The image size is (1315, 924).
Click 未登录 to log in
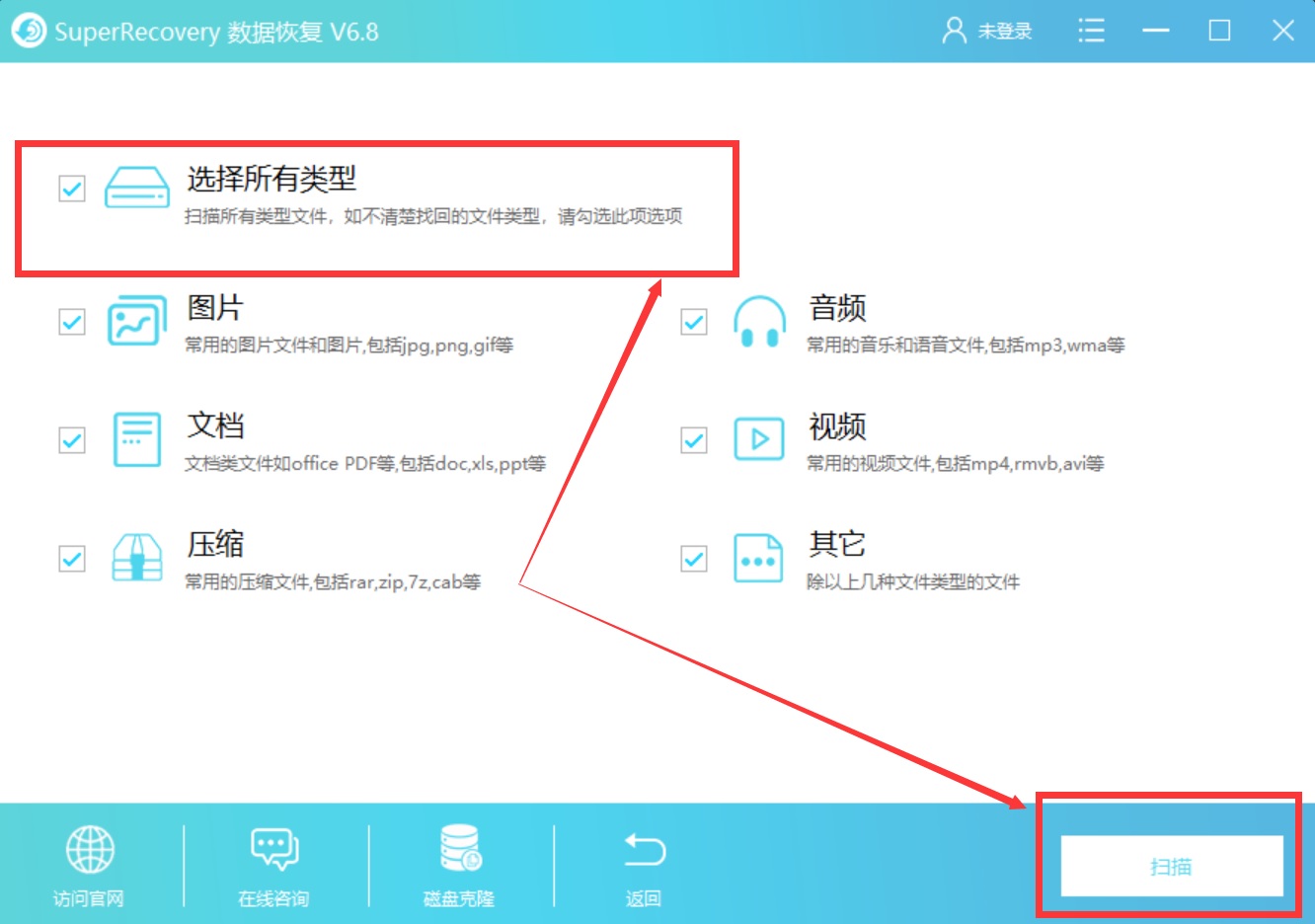pyautogui.click(x=1003, y=31)
